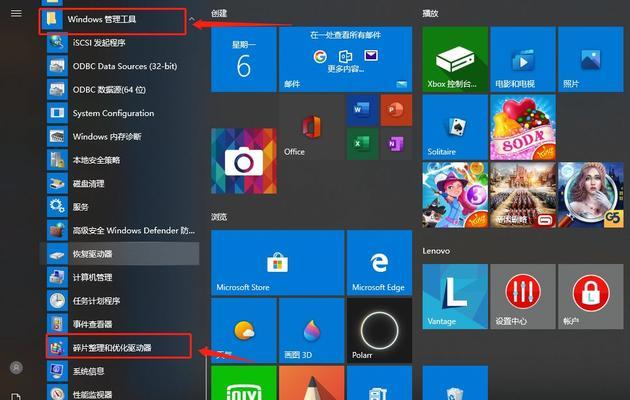Open 事件查看器
Screen dimensions: 630x400
[x=121, y=324]
